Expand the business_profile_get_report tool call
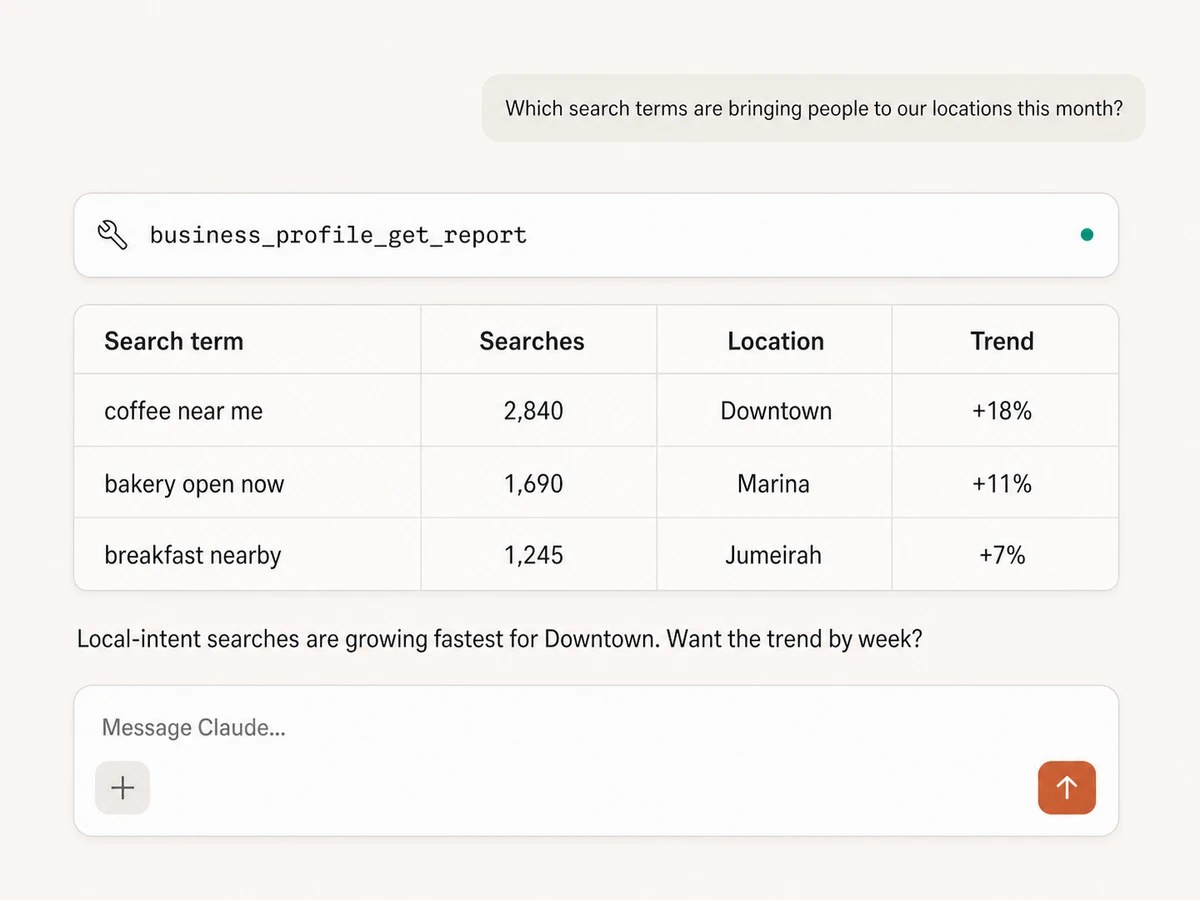The image size is (1200, 900). 596,235
